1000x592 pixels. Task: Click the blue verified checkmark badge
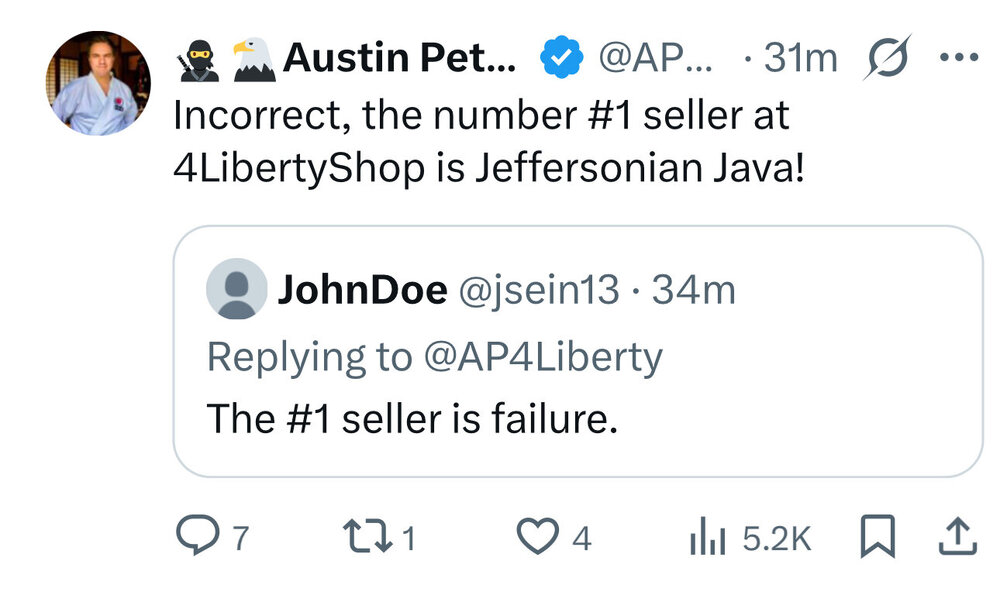tap(562, 60)
